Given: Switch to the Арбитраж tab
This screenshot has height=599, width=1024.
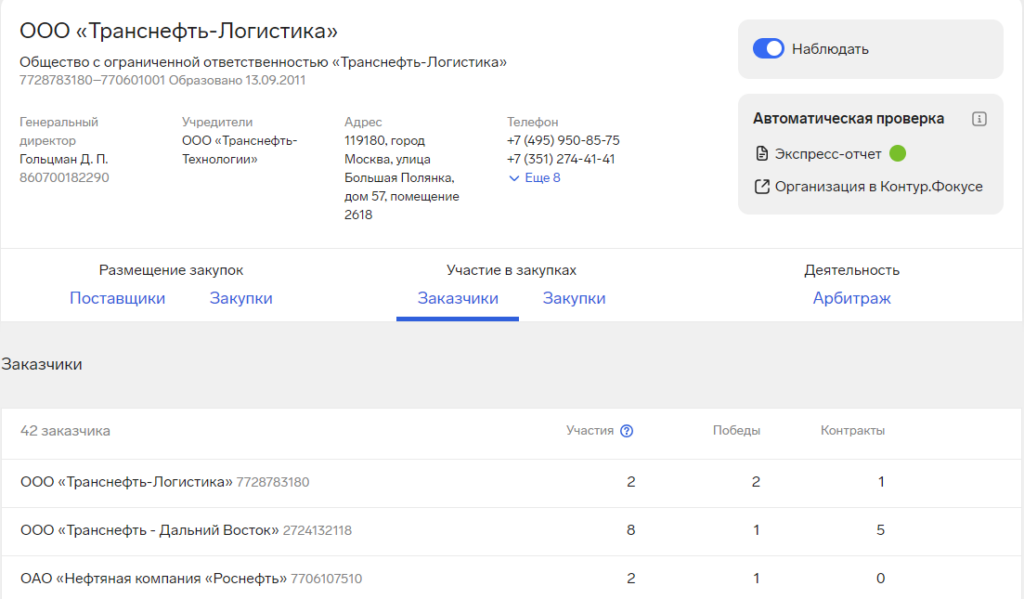Looking at the screenshot, I should pyautogui.click(x=851, y=298).
